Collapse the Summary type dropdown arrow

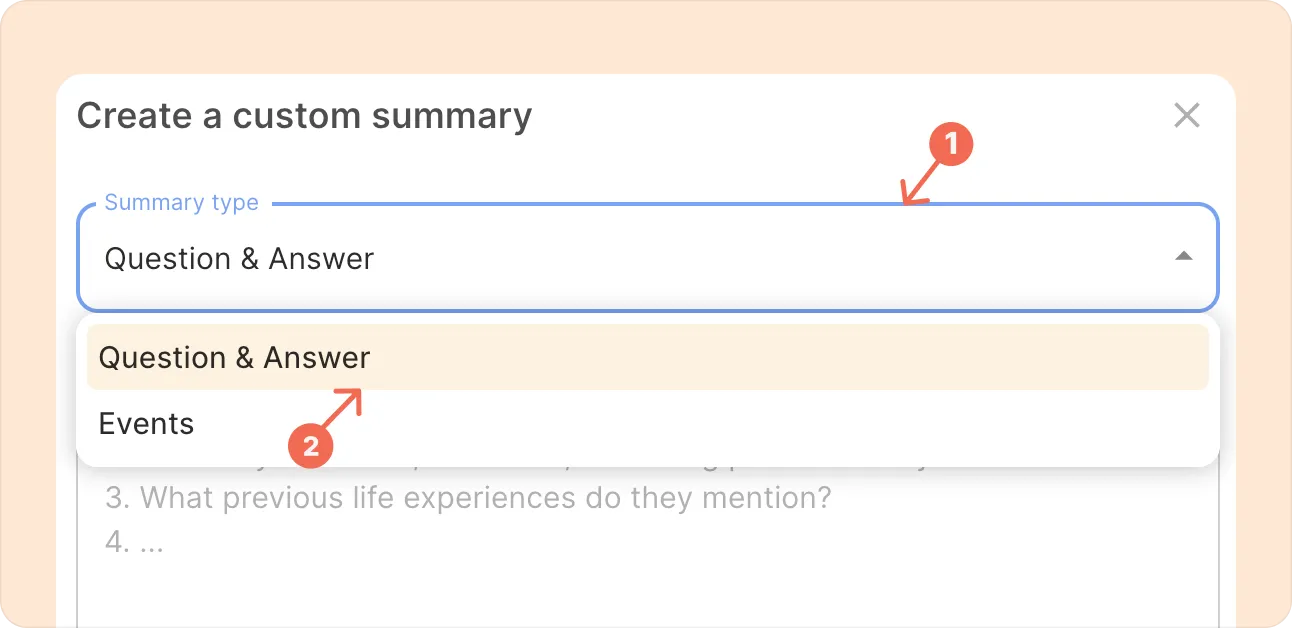point(1184,256)
